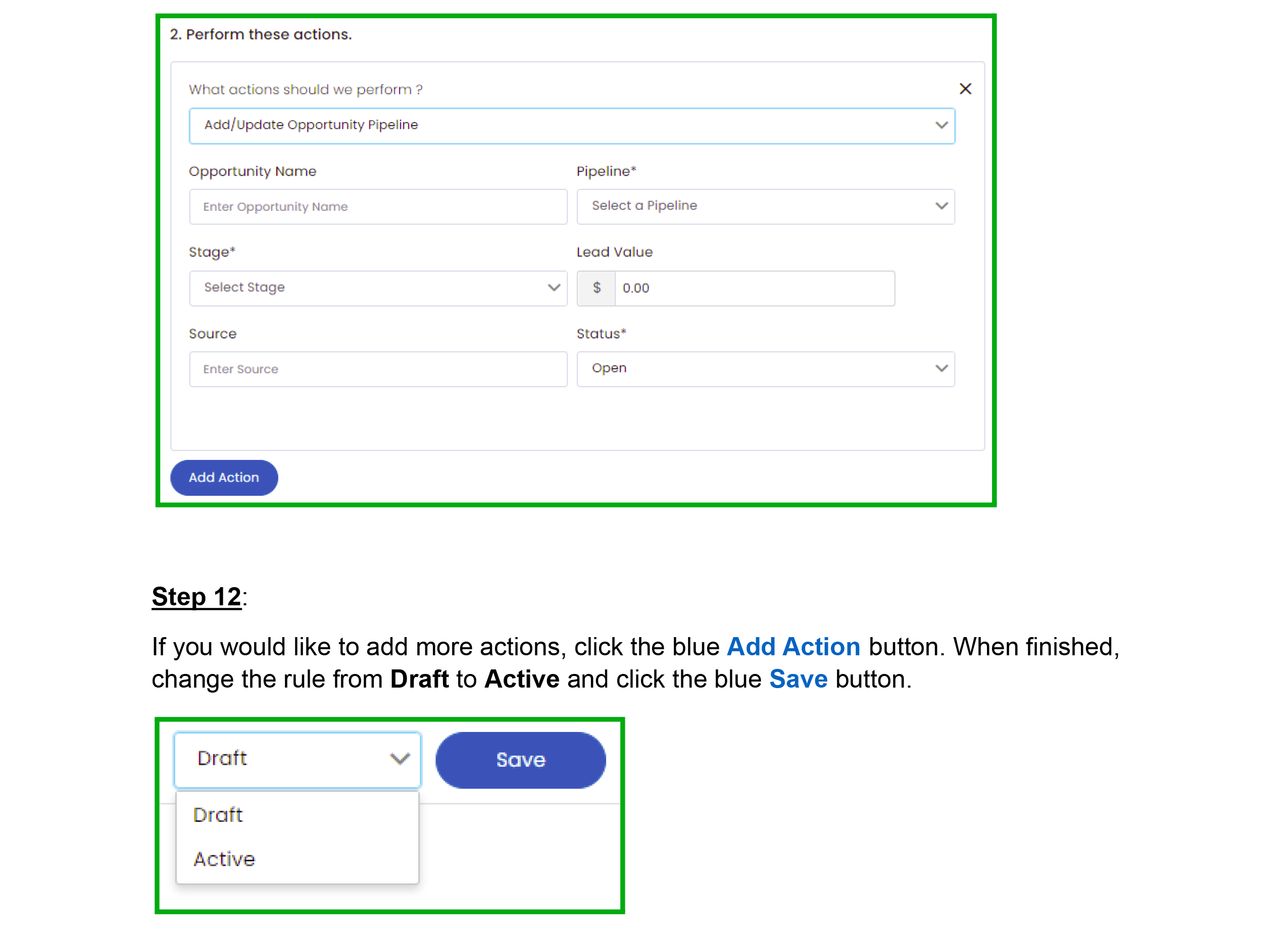Click the Step 12 heading text
Image resolution: width=1288 pixels, height=939 pixels.
click(x=196, y=597)
